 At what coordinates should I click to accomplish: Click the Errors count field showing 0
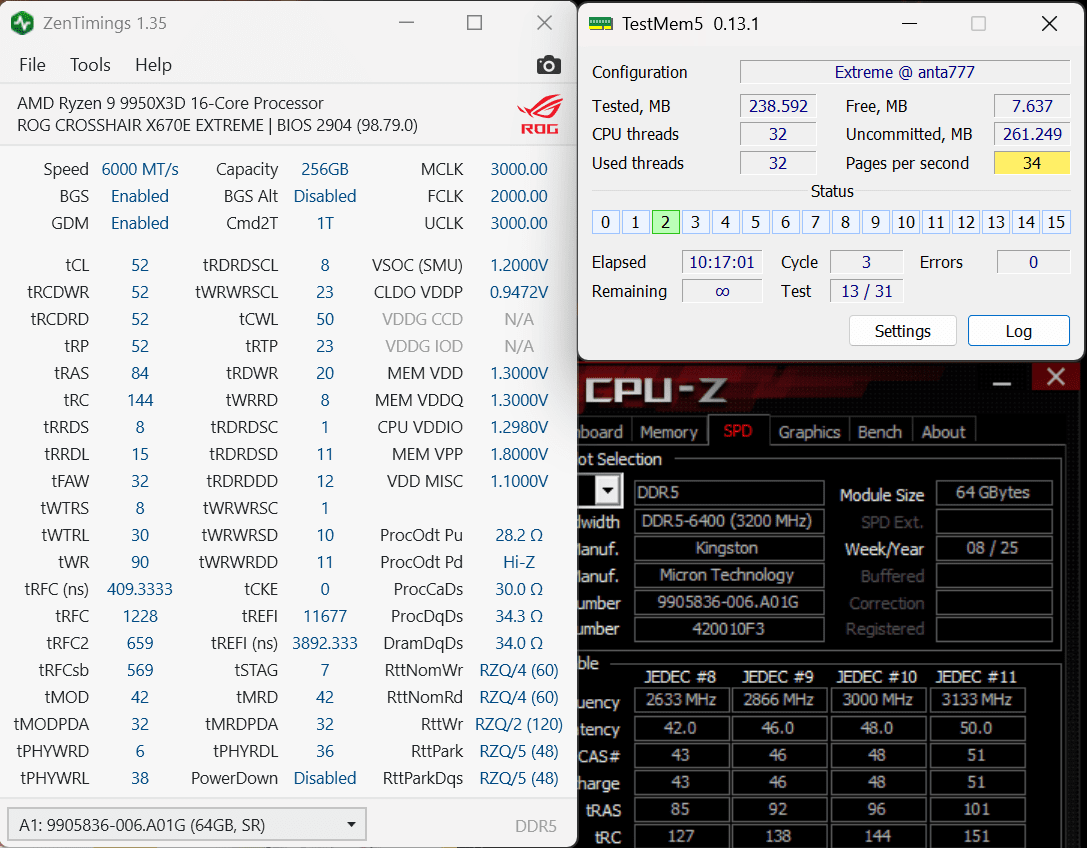[x=1033, y=262]
